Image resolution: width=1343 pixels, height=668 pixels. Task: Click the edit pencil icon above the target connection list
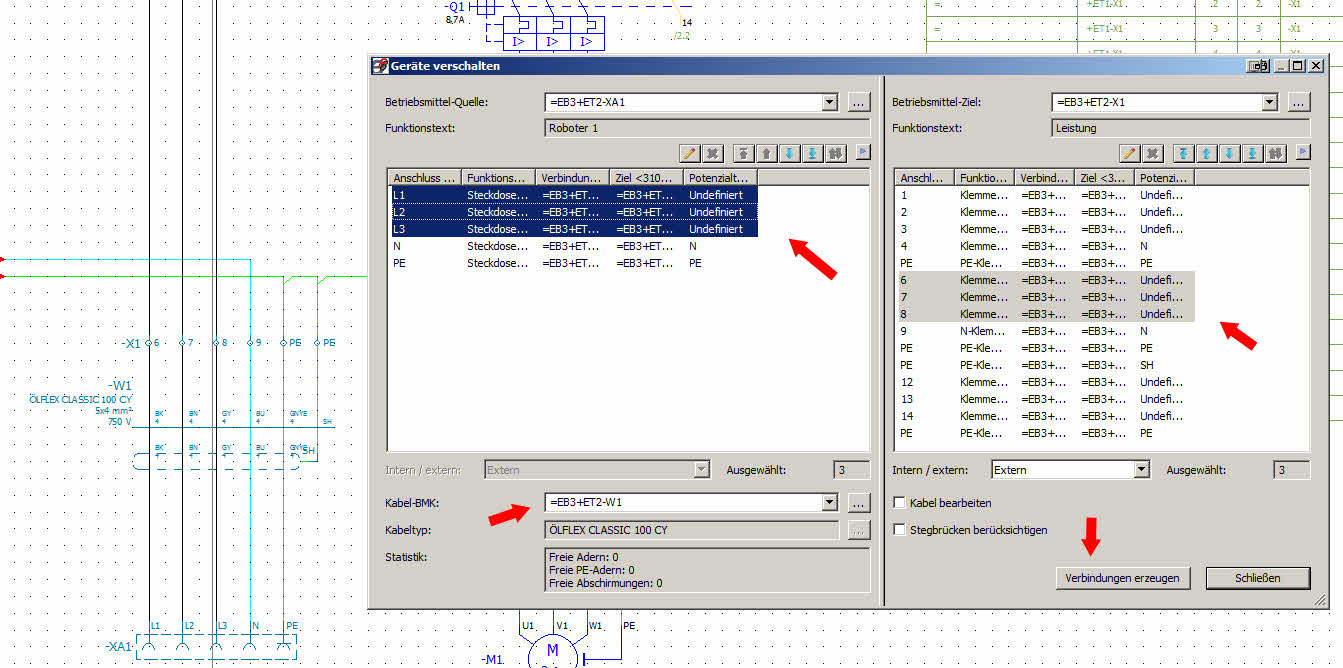tap(1128, 153)
